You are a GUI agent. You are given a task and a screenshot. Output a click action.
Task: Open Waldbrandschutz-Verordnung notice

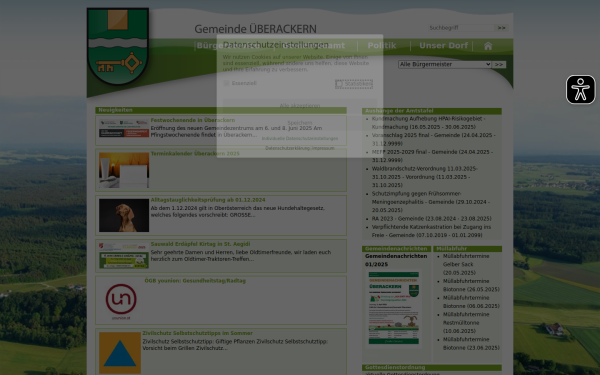point(425,177)
